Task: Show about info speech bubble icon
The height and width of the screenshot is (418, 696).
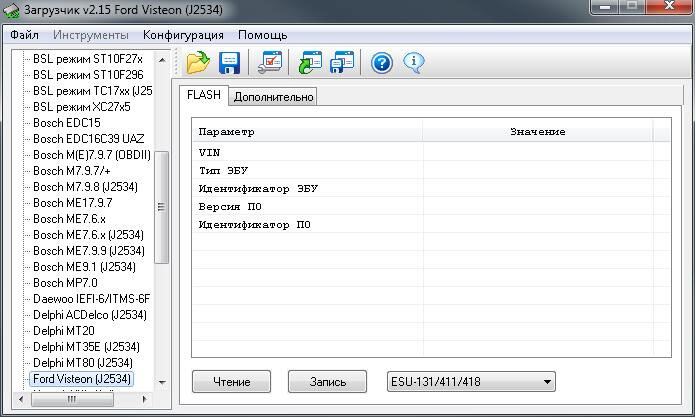Action: pyautogui.click(x=414, y=63)
